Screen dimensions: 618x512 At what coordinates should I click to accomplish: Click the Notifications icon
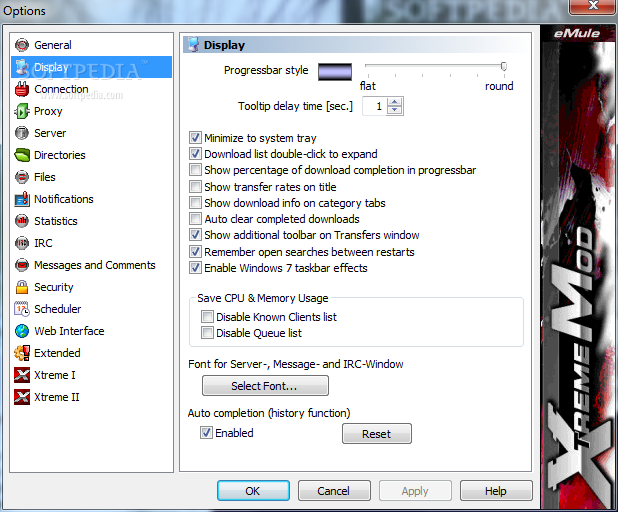pos(22,199)
